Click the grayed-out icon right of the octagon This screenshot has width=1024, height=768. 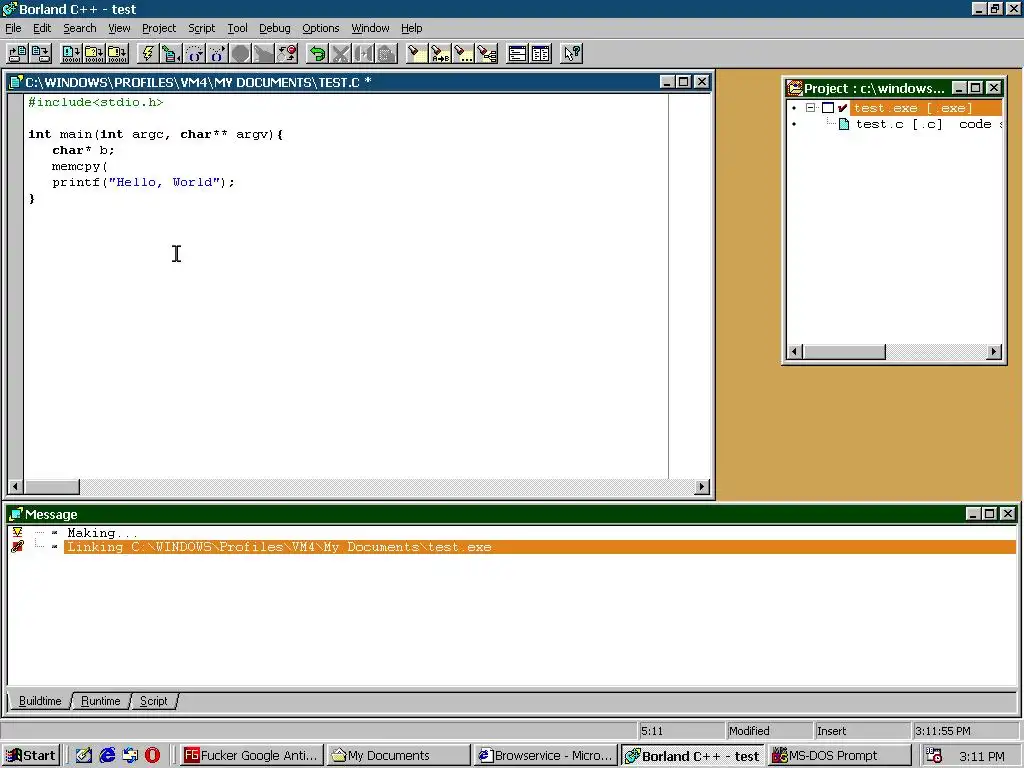(x=263, y=54)
